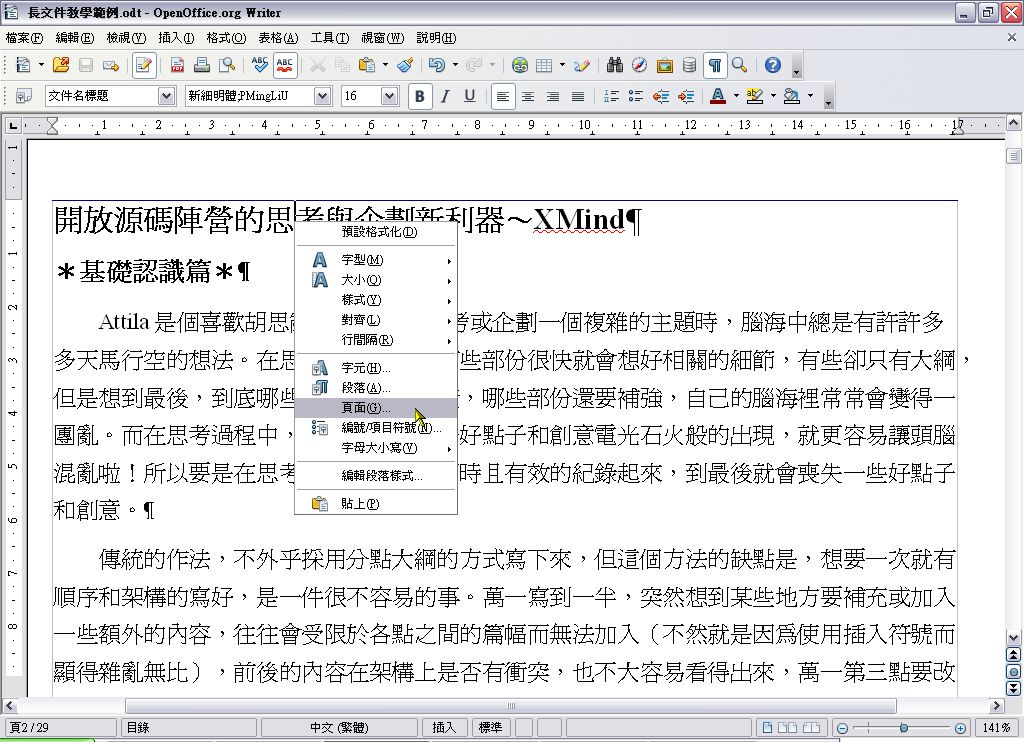
Task: Open the font name dropdown 新細明體
Action: pos(323,96)
